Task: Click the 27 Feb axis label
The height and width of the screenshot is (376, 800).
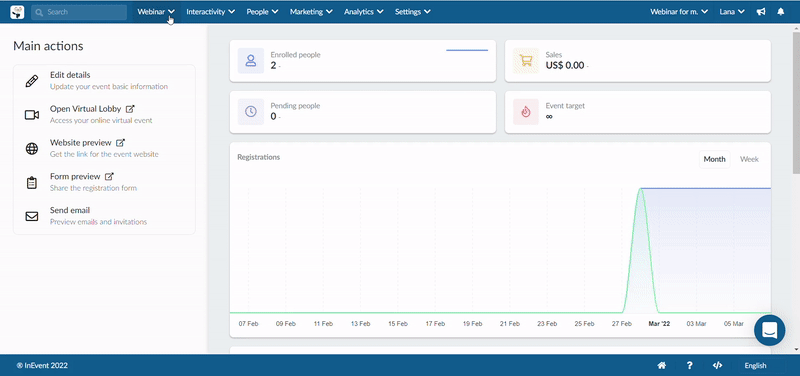Action: [621, 324]
